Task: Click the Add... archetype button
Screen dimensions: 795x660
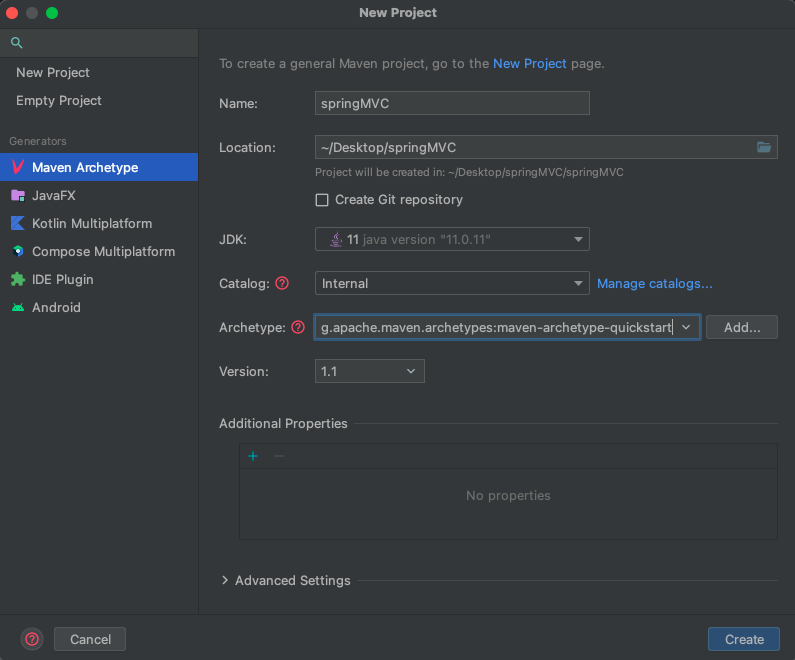Action: coord(742,327)
